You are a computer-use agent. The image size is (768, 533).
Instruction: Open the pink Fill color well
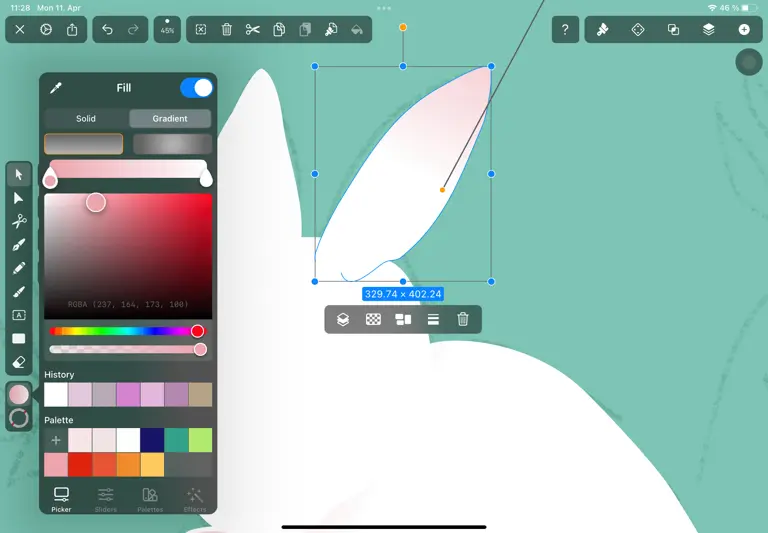coord(19,394)
